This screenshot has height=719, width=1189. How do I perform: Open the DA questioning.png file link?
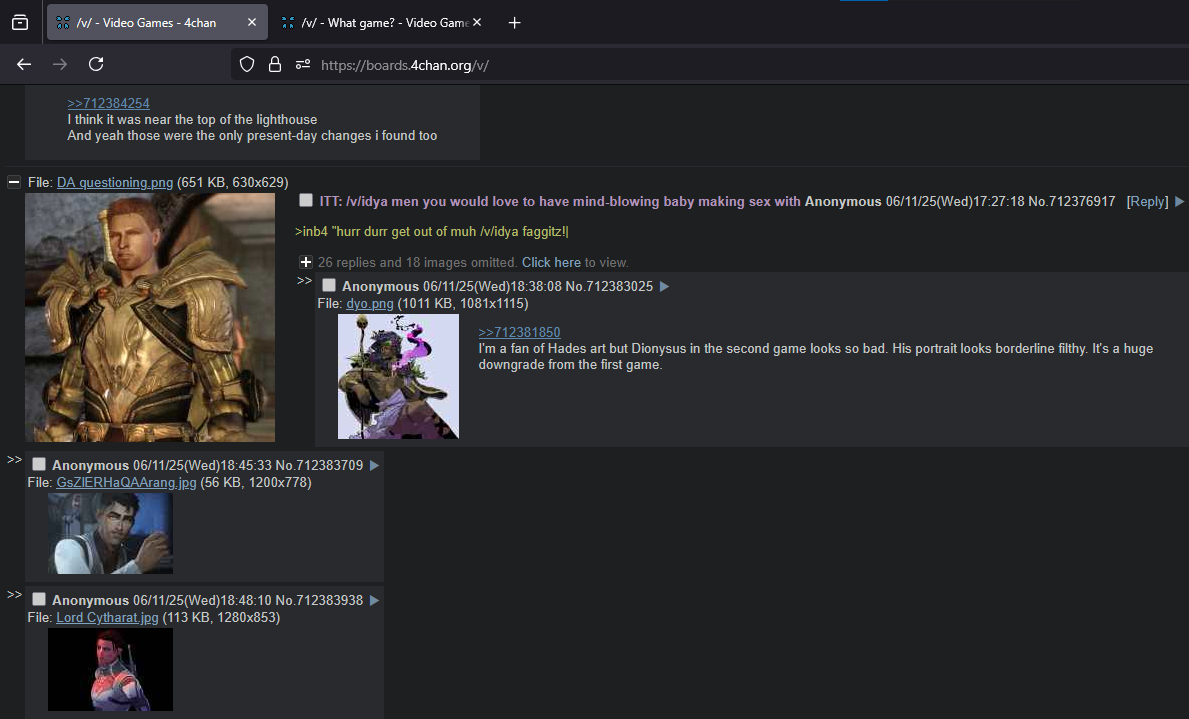click(115, 183)
